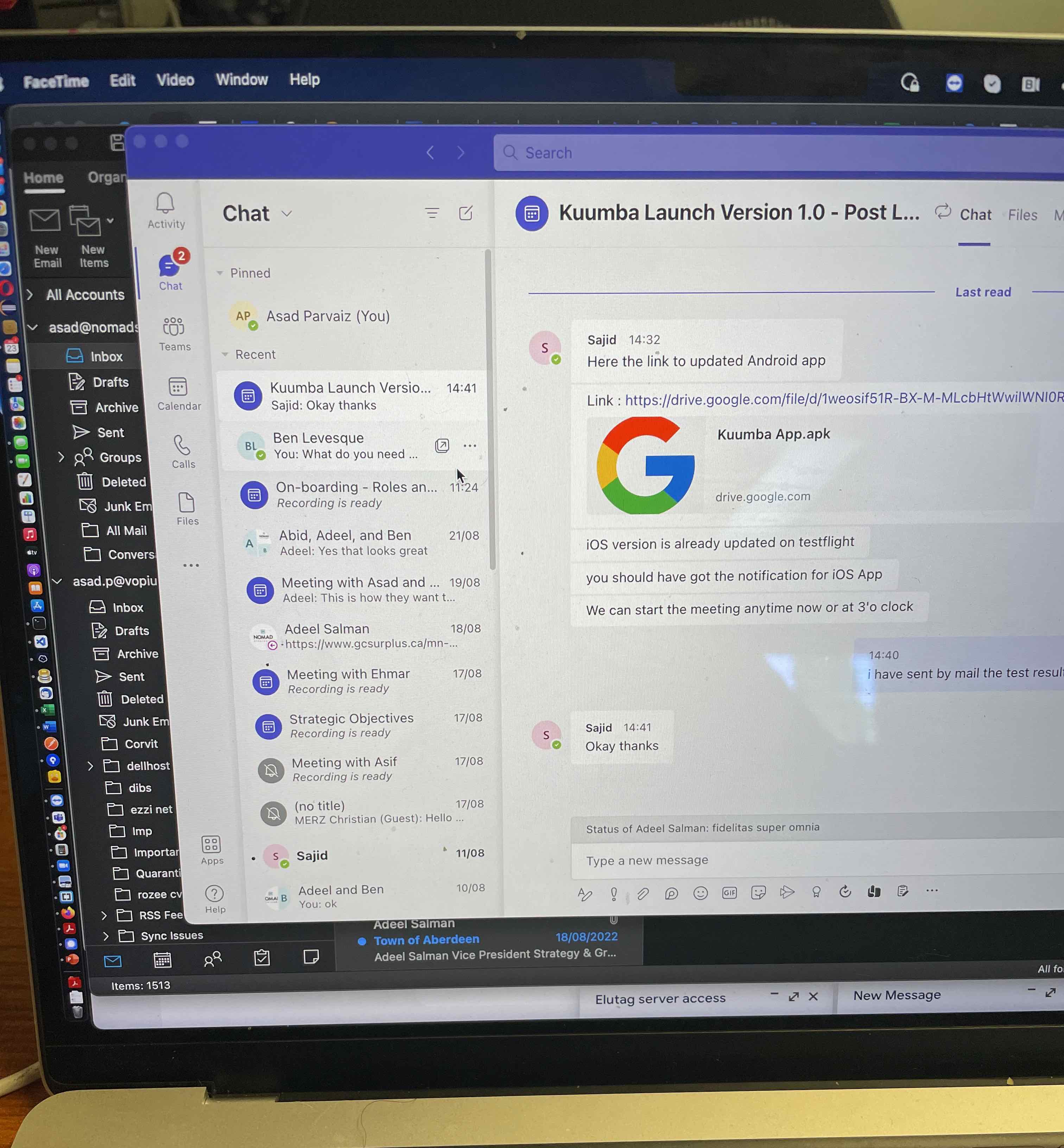Open the emoji picker in message toolbar
This screenshot has height=1148, width=1064.
(x=700, y=893)
